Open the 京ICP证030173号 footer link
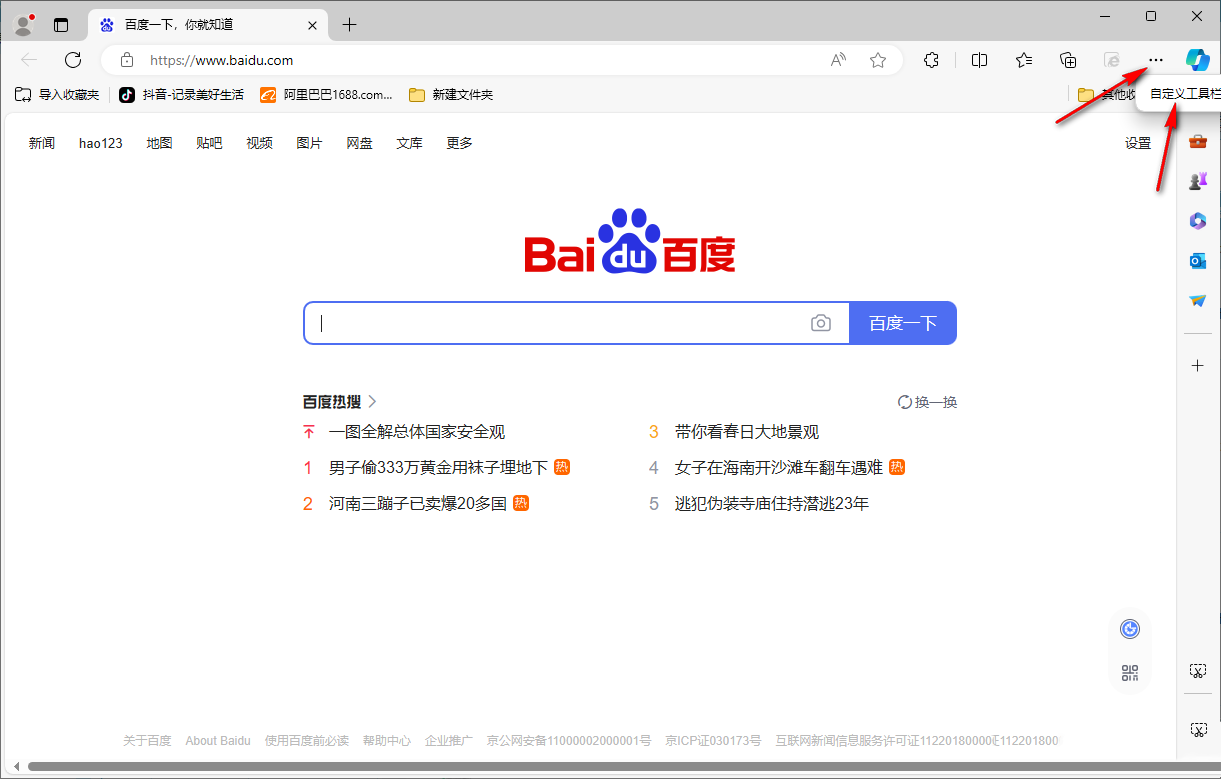Viewport: 1221px width, 779px height. 713,741
